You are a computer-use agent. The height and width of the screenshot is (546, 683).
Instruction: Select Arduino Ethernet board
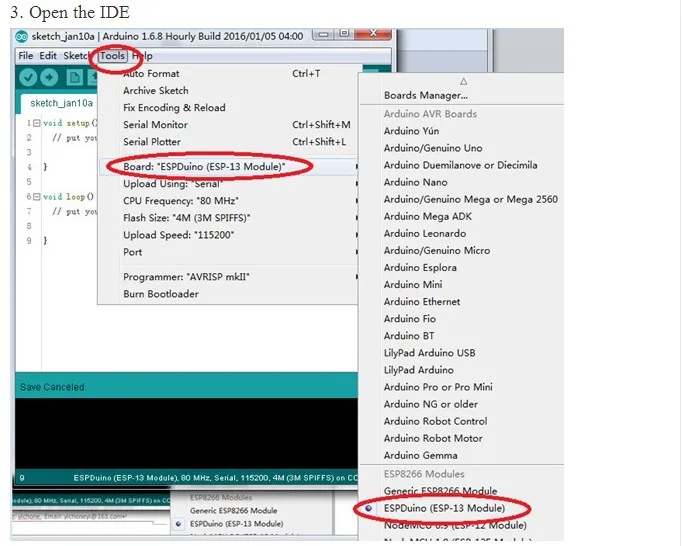[462, 302]
